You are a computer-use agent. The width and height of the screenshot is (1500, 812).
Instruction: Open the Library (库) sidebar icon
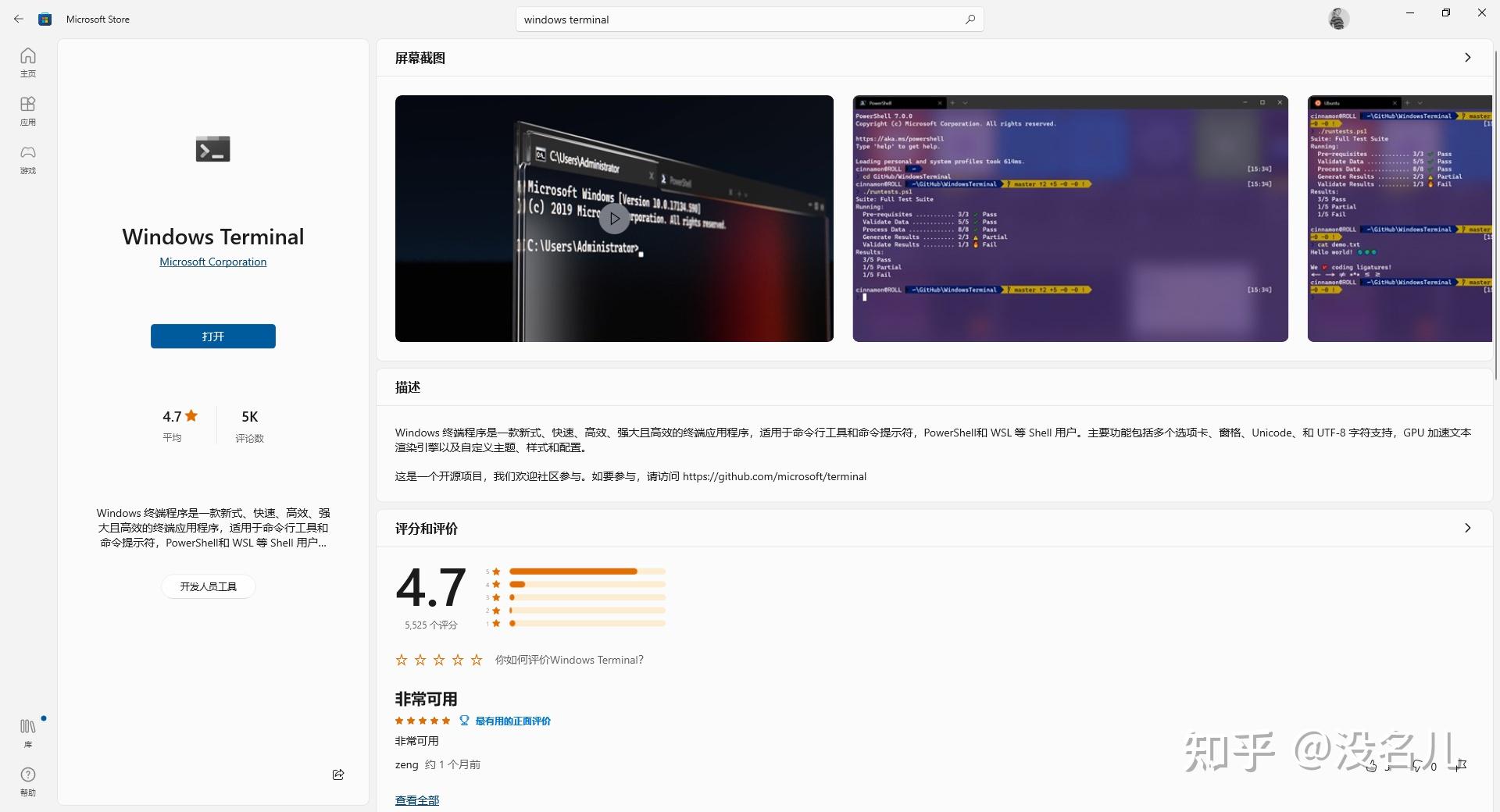pos(27,730)
